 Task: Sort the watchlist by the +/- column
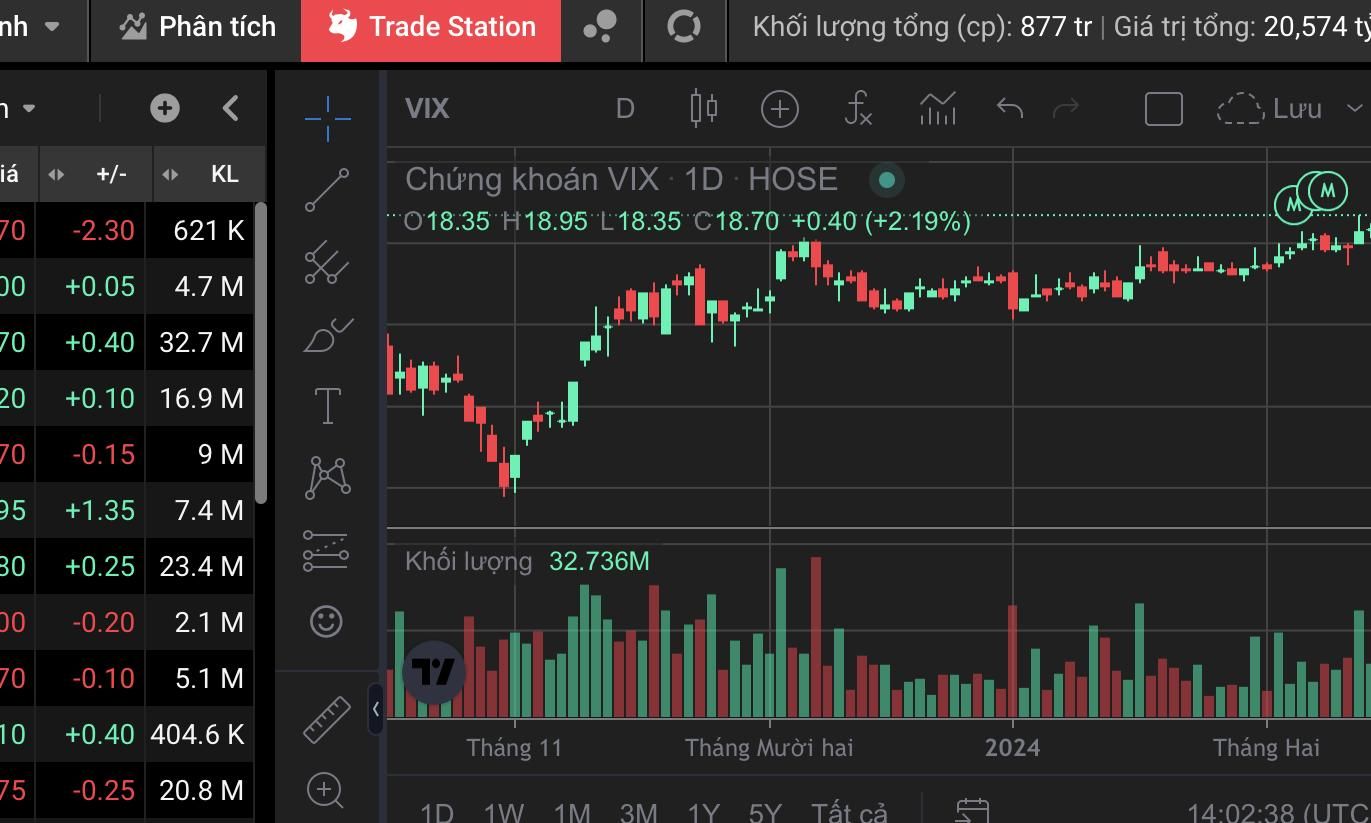click(x=112, y=174)
